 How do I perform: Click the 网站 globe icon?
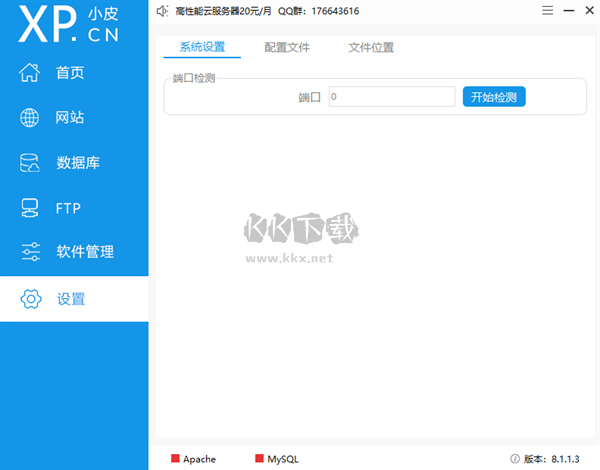click(30, 117)
